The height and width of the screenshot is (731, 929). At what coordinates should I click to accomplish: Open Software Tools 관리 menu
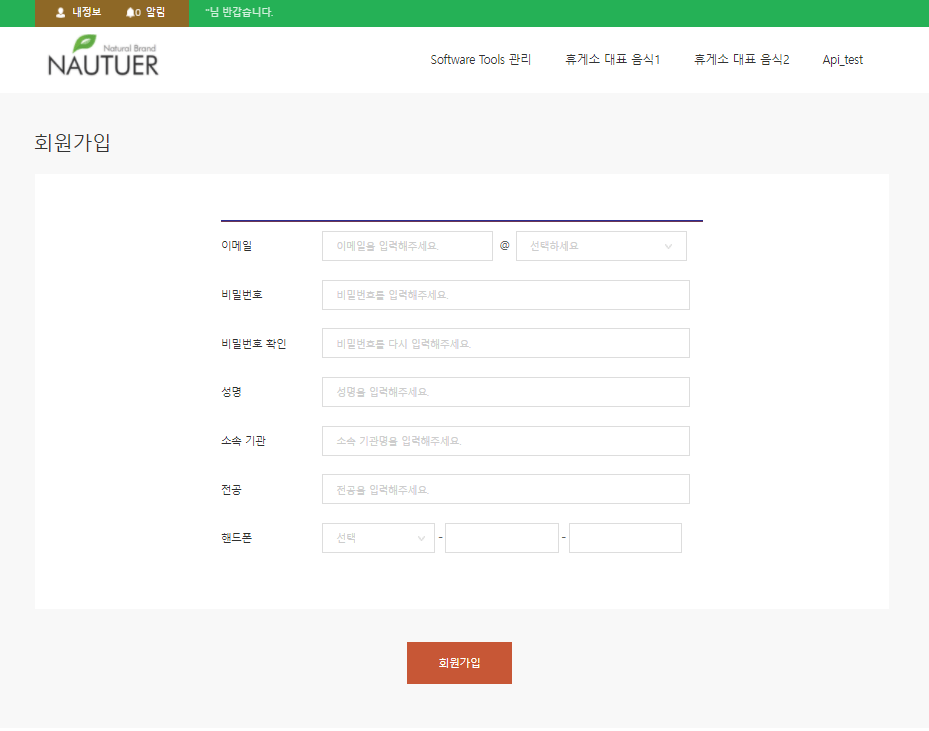tap(481, 60)
